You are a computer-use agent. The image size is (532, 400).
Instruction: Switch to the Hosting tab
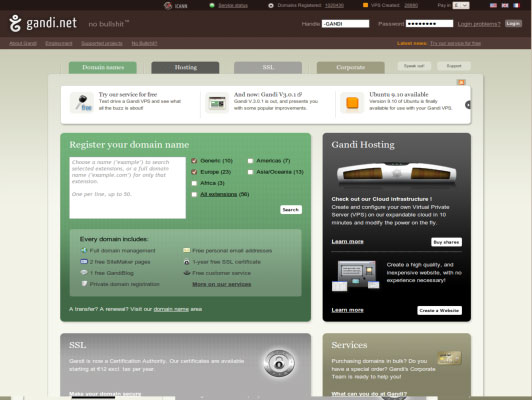[185, 68]
